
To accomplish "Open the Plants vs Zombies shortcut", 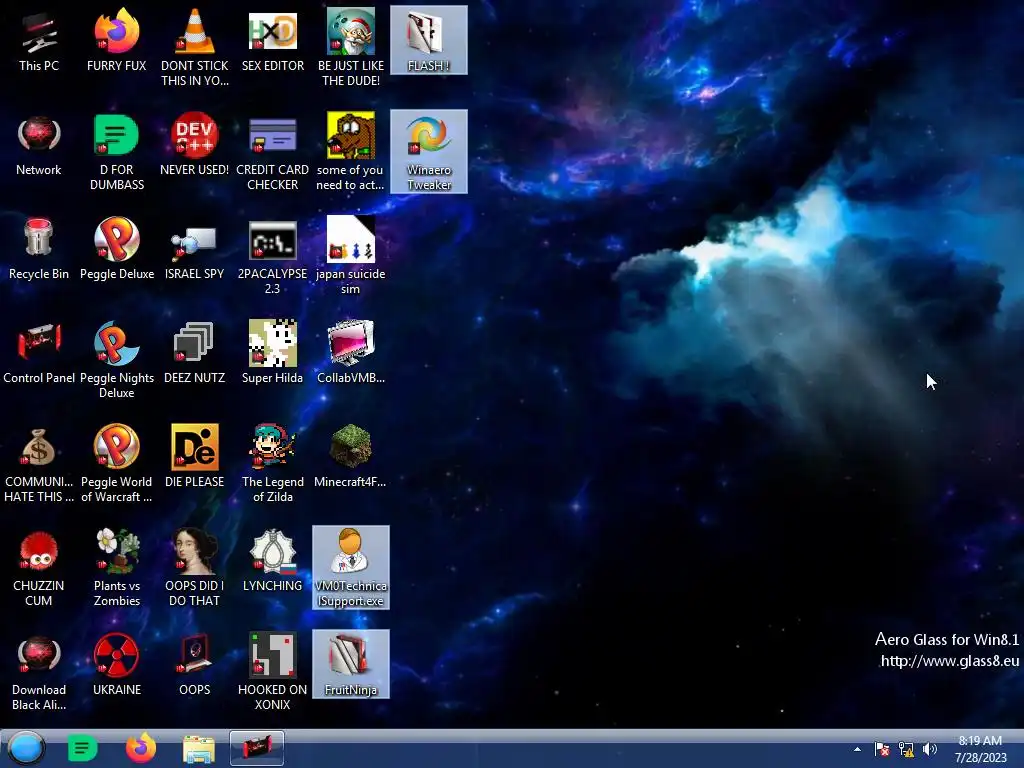I will pyautogui.click(x=116, y=567).
